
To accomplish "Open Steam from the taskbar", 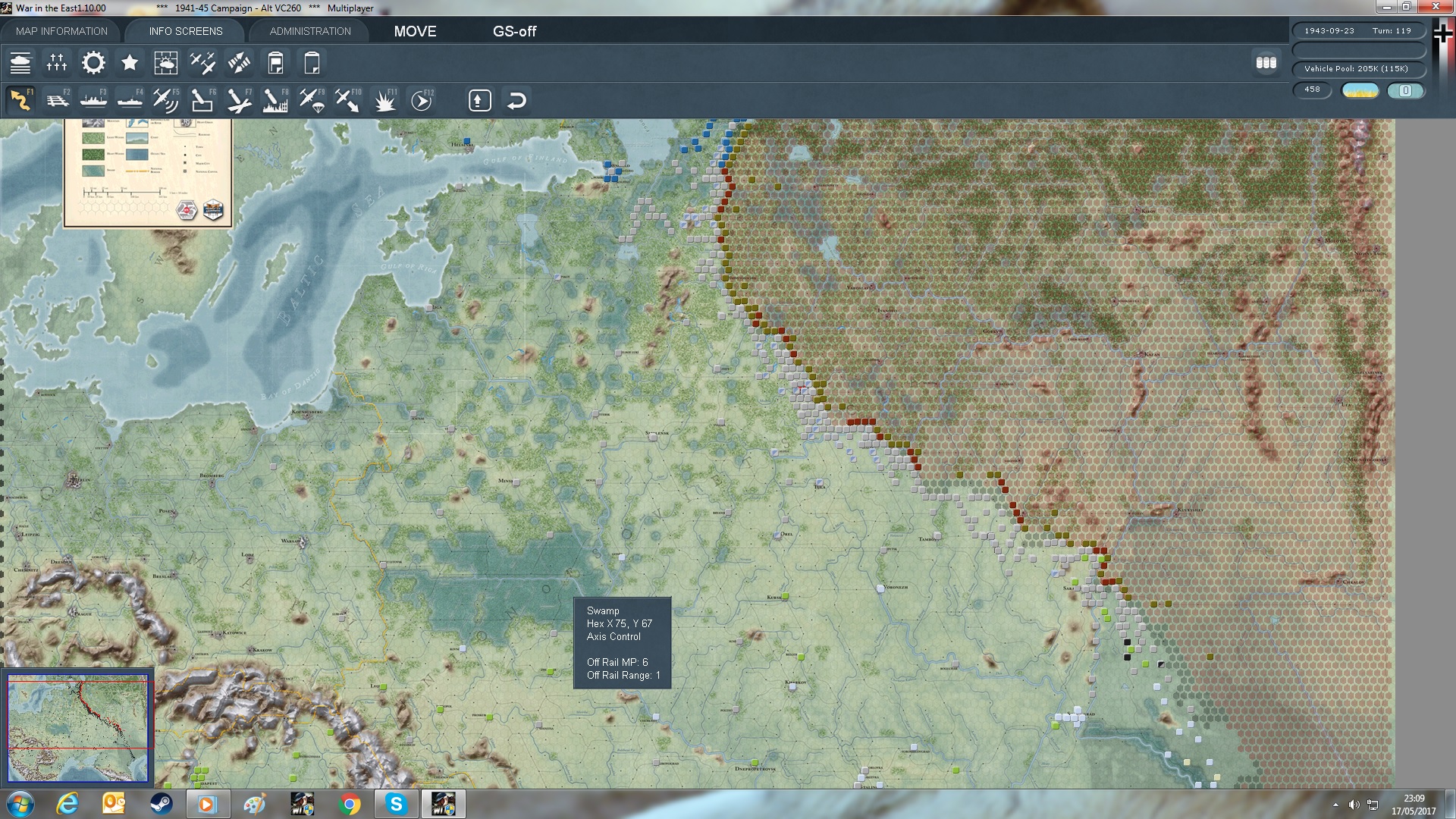I will point(161,804).
